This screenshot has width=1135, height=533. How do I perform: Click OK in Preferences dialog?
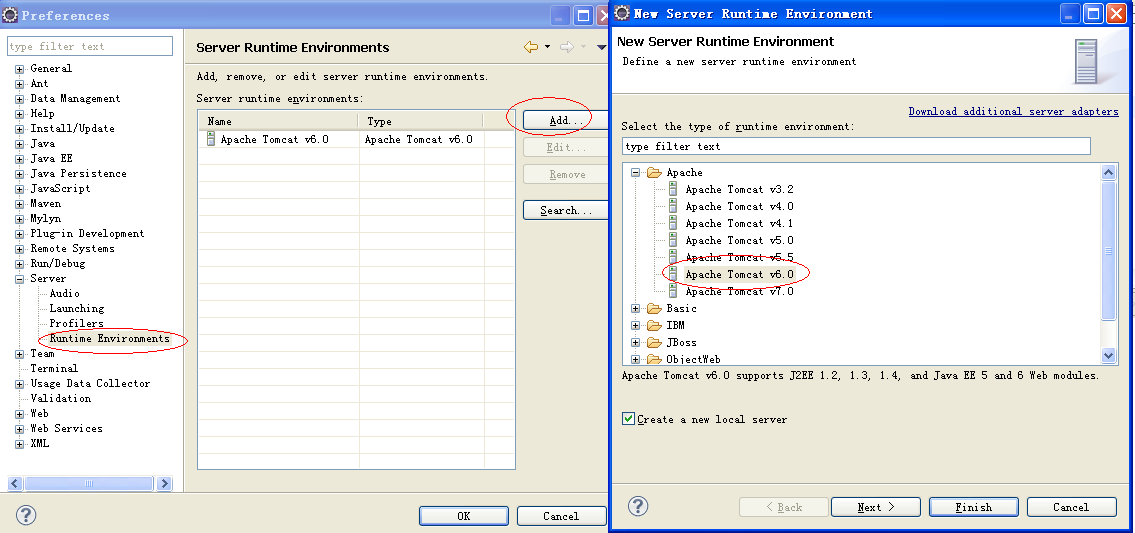[463, 516]
